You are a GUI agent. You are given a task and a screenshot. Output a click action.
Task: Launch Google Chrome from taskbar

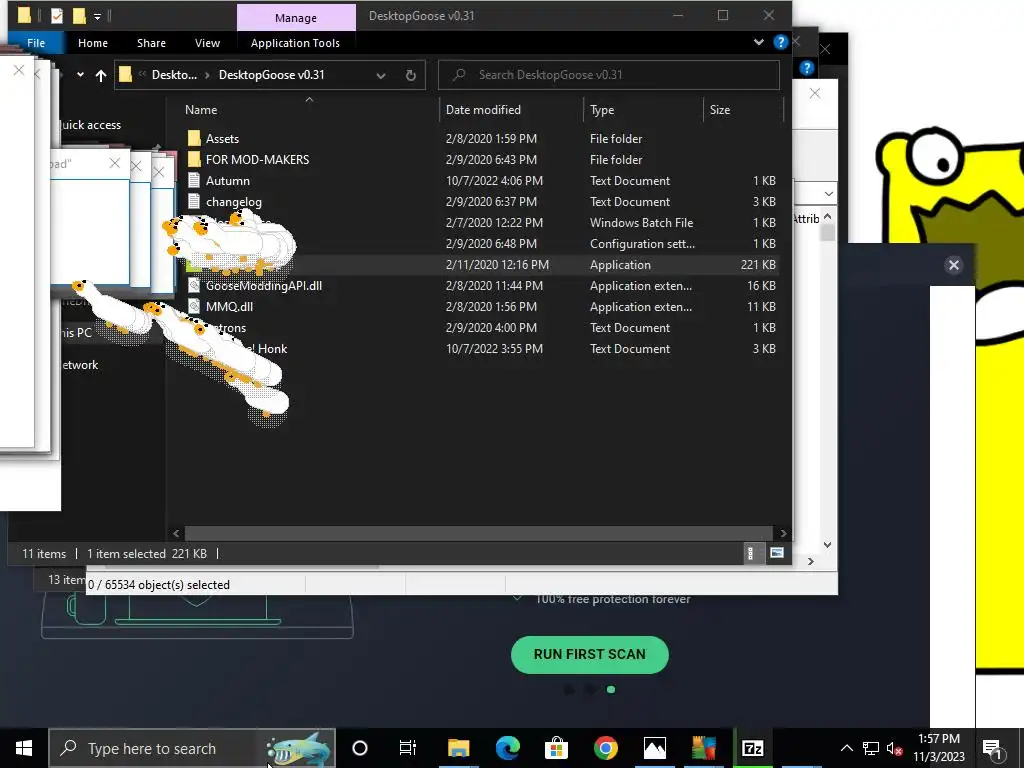(605, 748)
